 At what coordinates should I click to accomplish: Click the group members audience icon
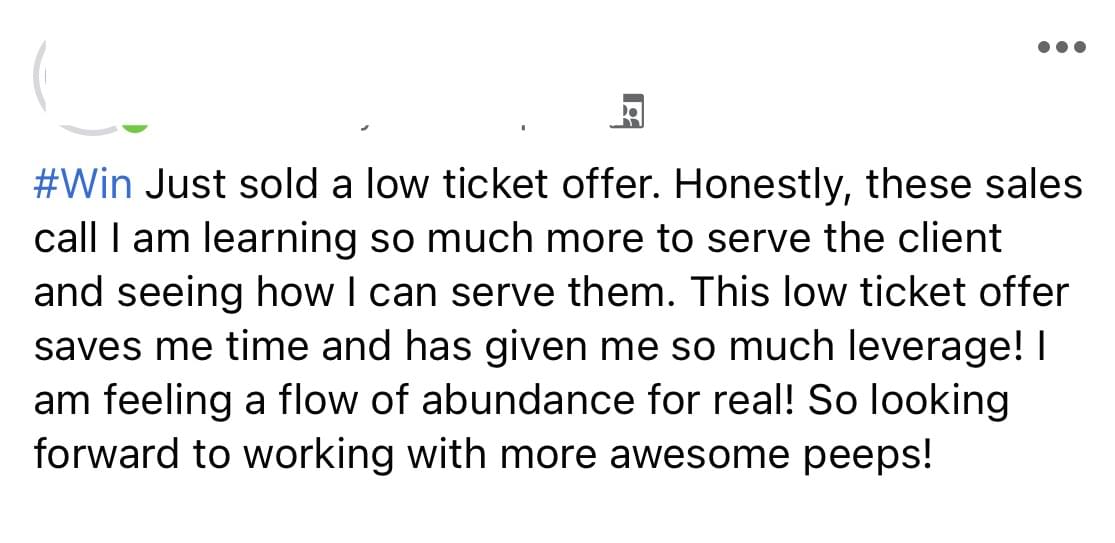click(x=628, y=111)
